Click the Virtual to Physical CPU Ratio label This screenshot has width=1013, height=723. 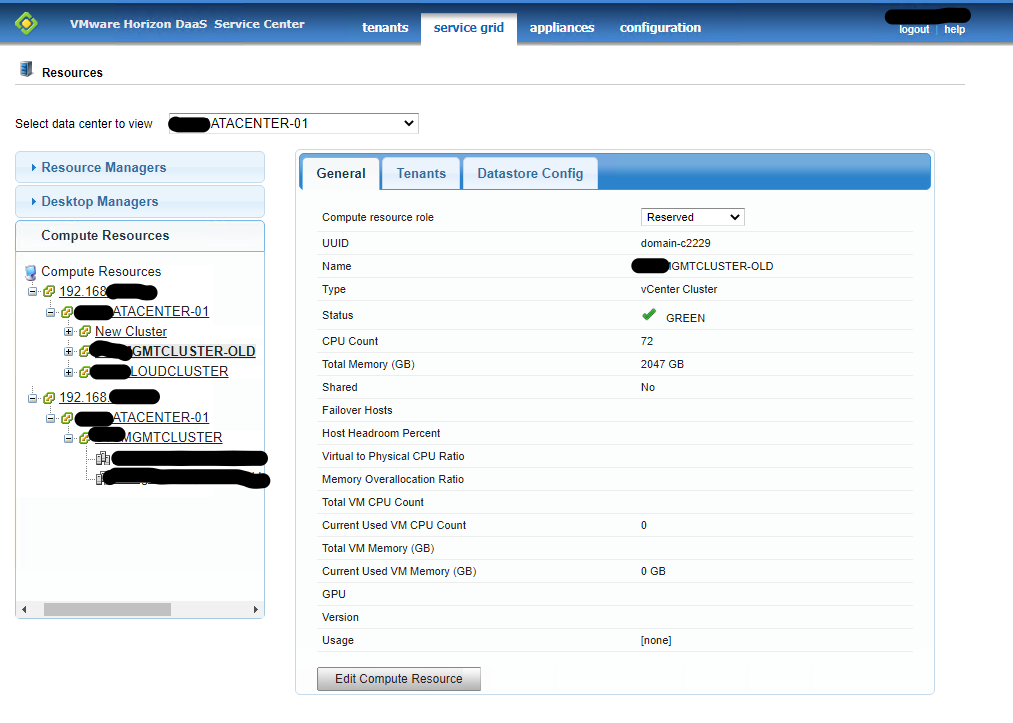pyautogui.click(x=393, y=456)
